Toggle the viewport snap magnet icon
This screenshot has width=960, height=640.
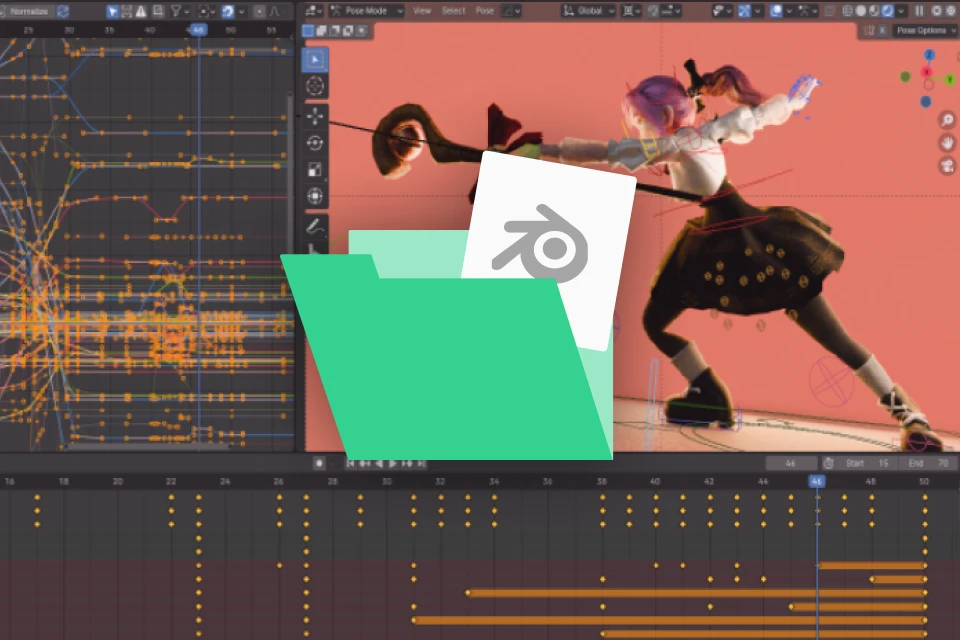(653, 11)
